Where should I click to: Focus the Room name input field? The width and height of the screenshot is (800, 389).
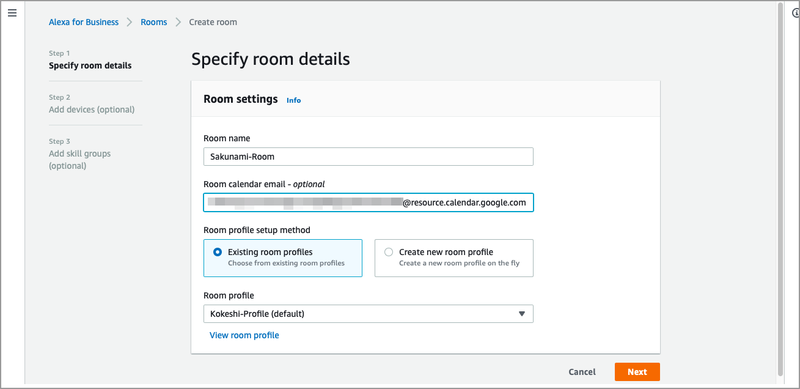click(368, 157)
